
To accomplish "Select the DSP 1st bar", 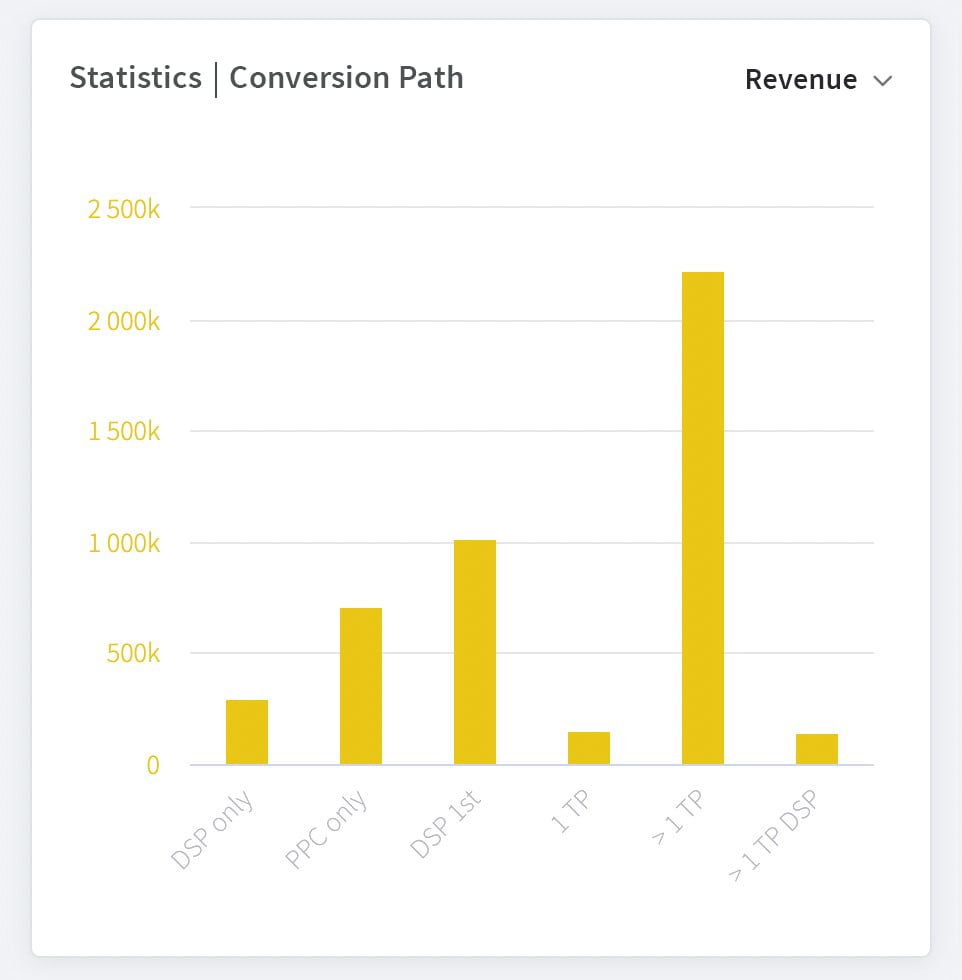I will 475,652.
